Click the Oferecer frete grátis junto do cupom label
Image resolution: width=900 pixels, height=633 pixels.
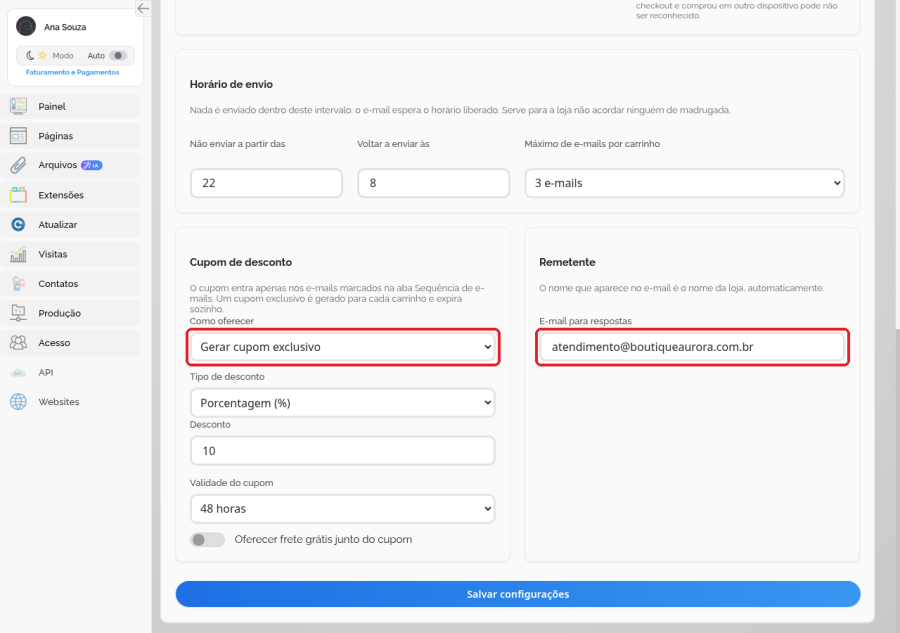[323, 539]
